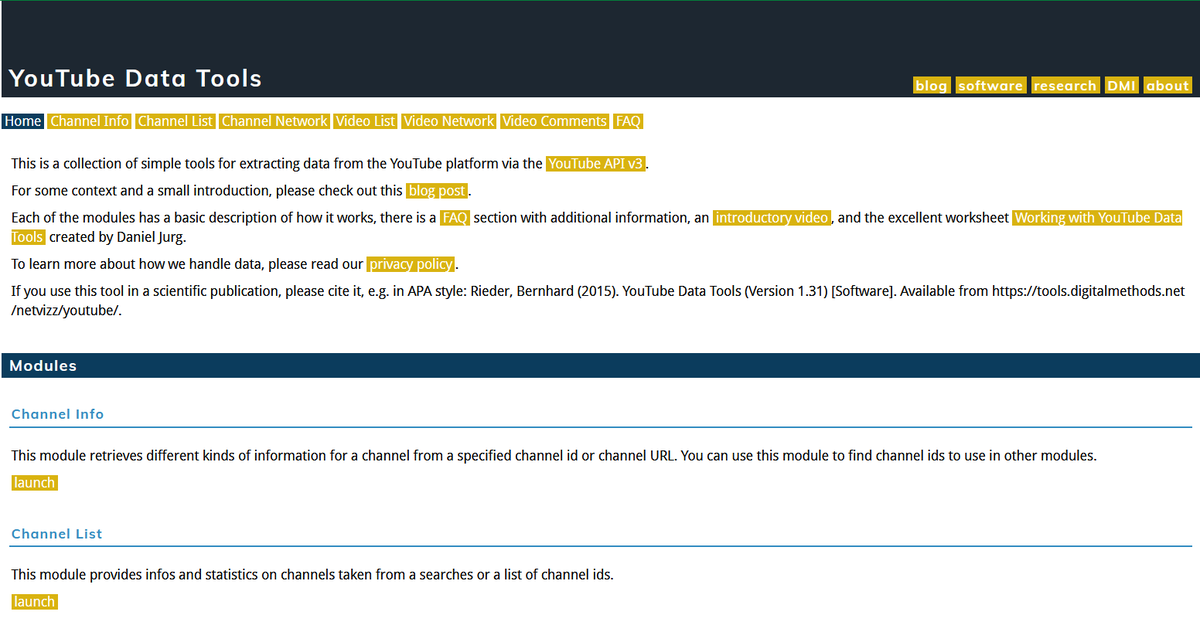Click the YouTube Data Tools title
Screen dimensions: 1200x632
click(135, 79)
